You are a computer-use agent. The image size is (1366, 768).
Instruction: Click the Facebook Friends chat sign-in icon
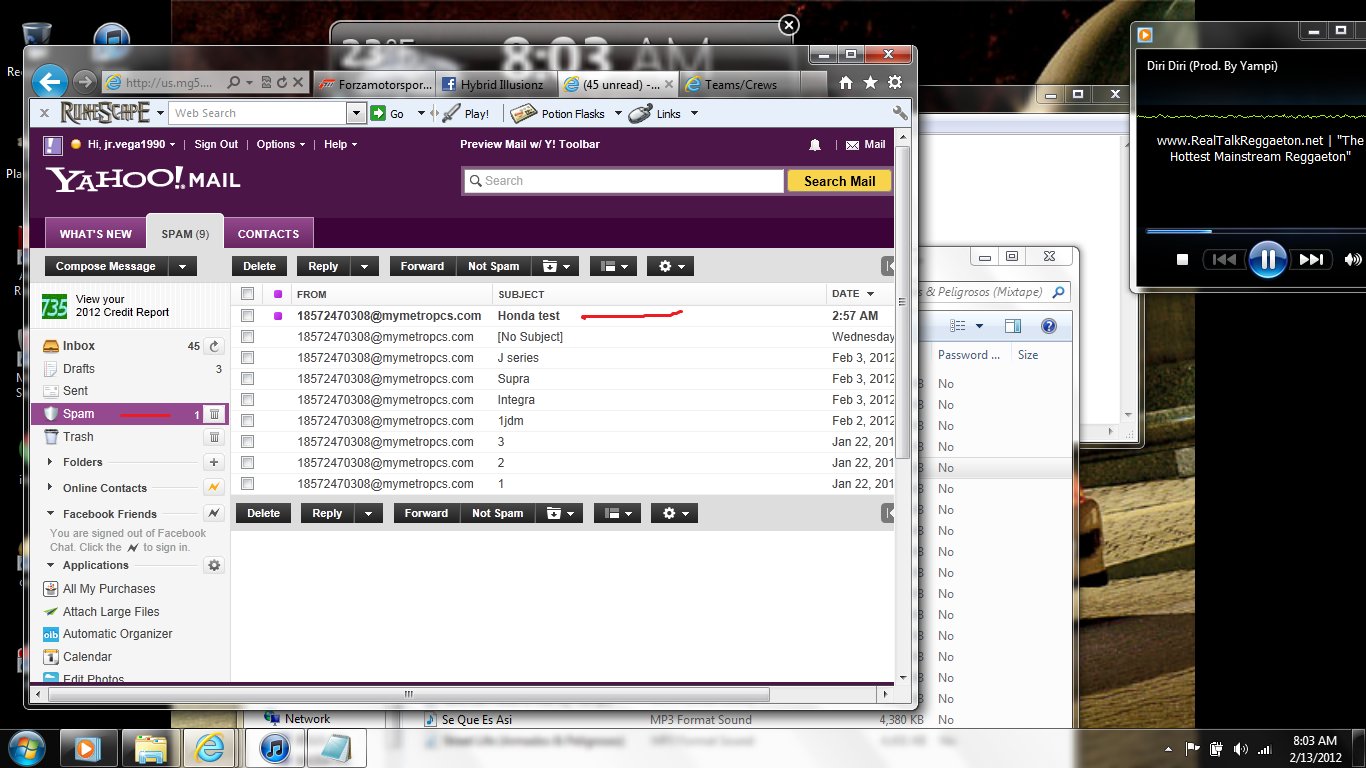pos(214,513)
